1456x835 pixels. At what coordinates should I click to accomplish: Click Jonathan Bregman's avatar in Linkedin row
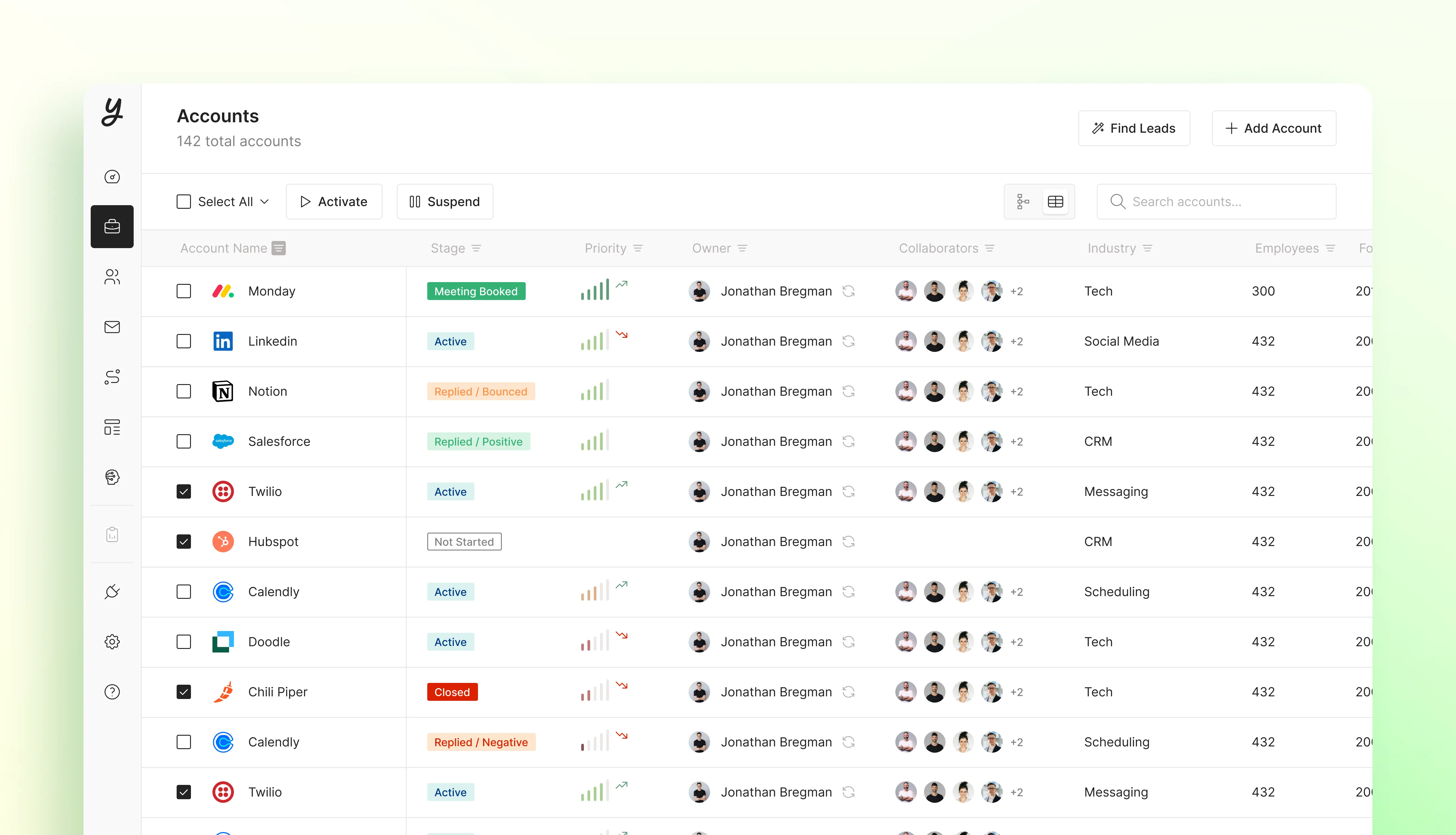click(699, 341)
